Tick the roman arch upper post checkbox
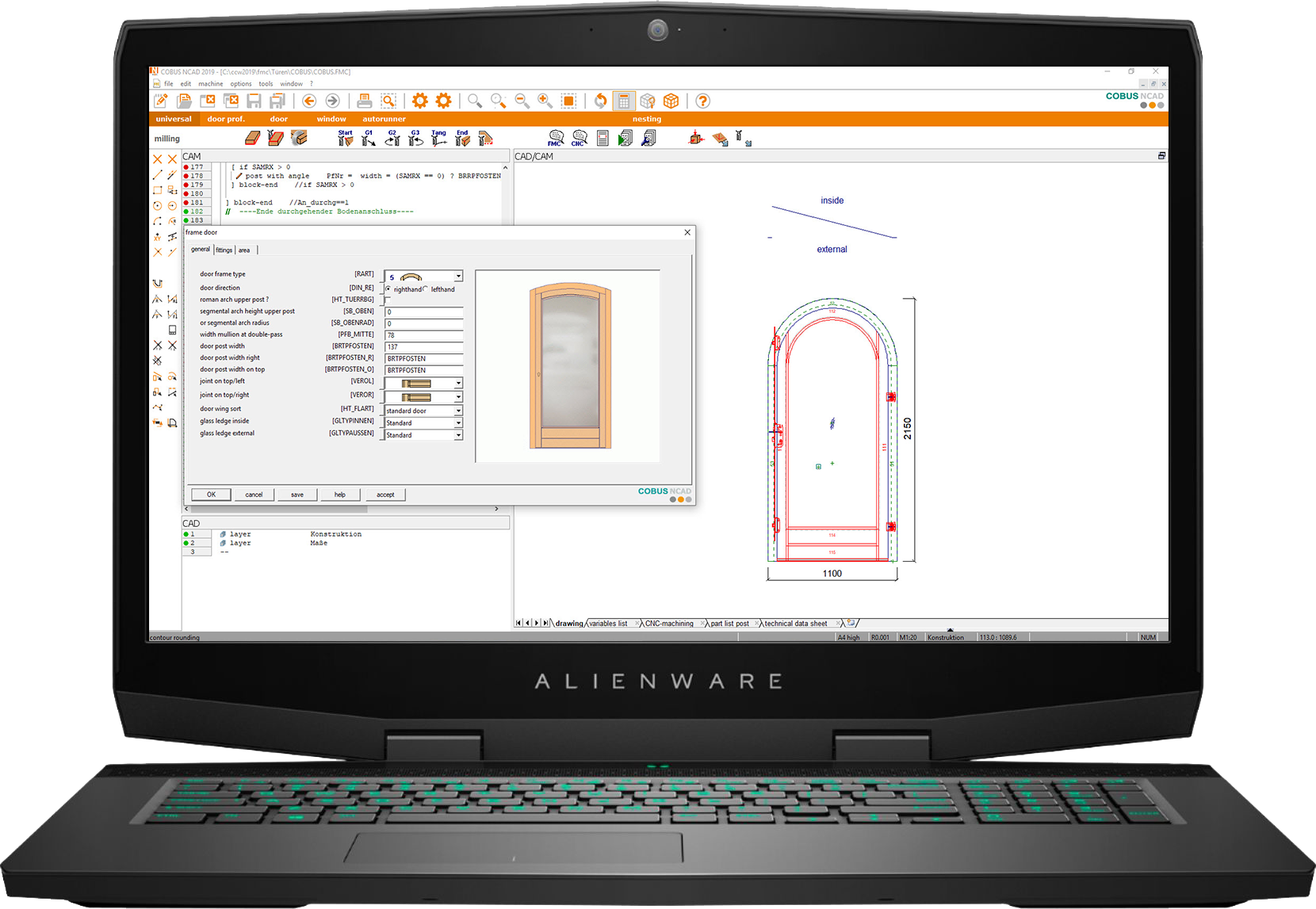 click(x=388, y=300)
